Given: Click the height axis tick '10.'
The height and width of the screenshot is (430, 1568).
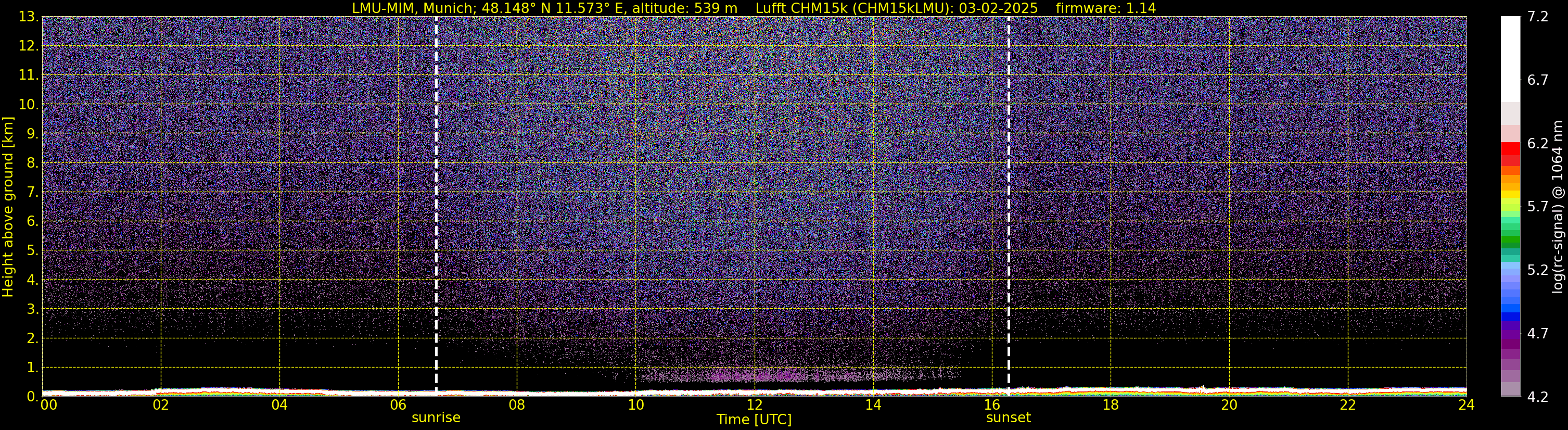Looking at the screenshot, I should [29, 105].
